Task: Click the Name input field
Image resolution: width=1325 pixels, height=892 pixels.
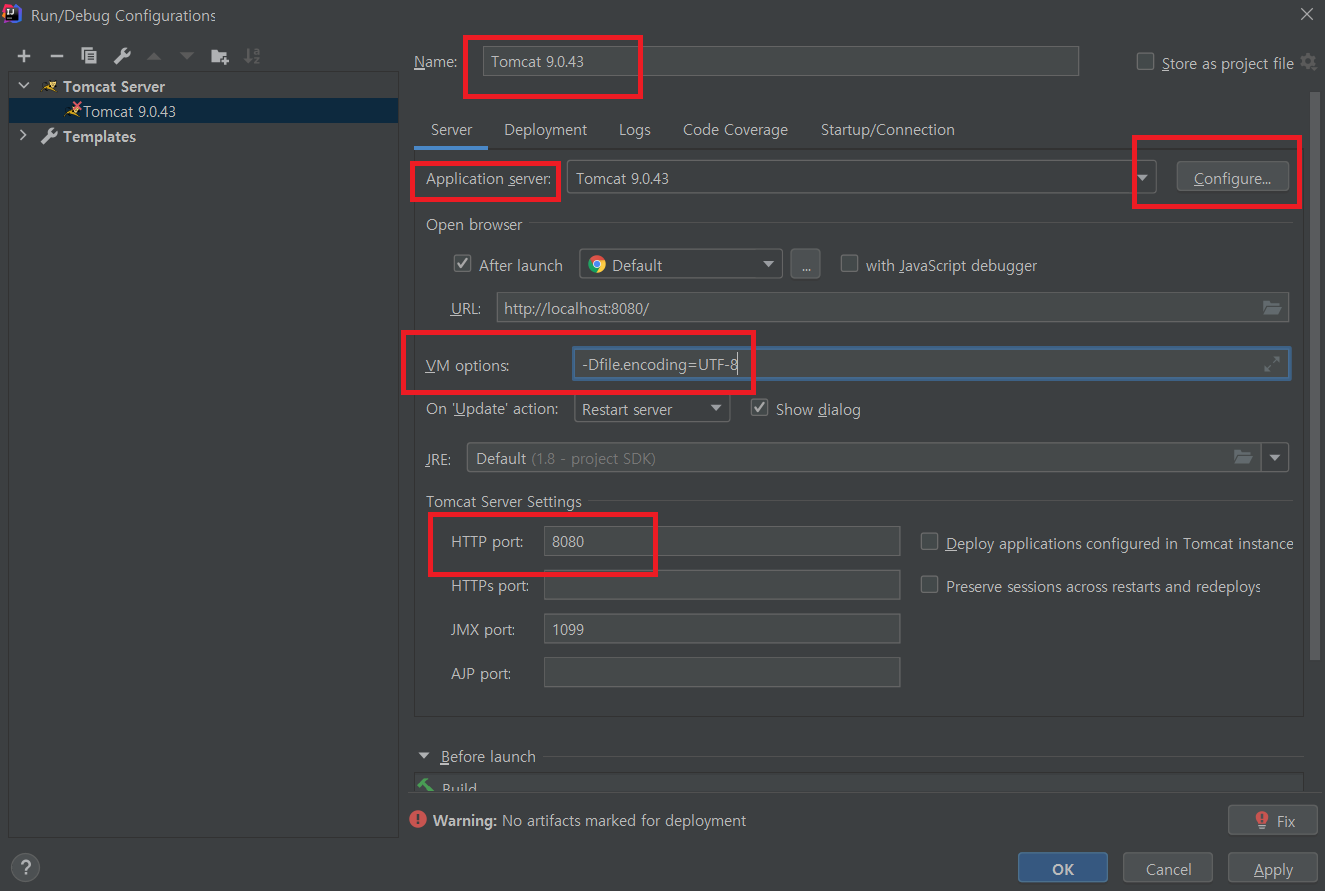Action: click(x=780, y=61)
